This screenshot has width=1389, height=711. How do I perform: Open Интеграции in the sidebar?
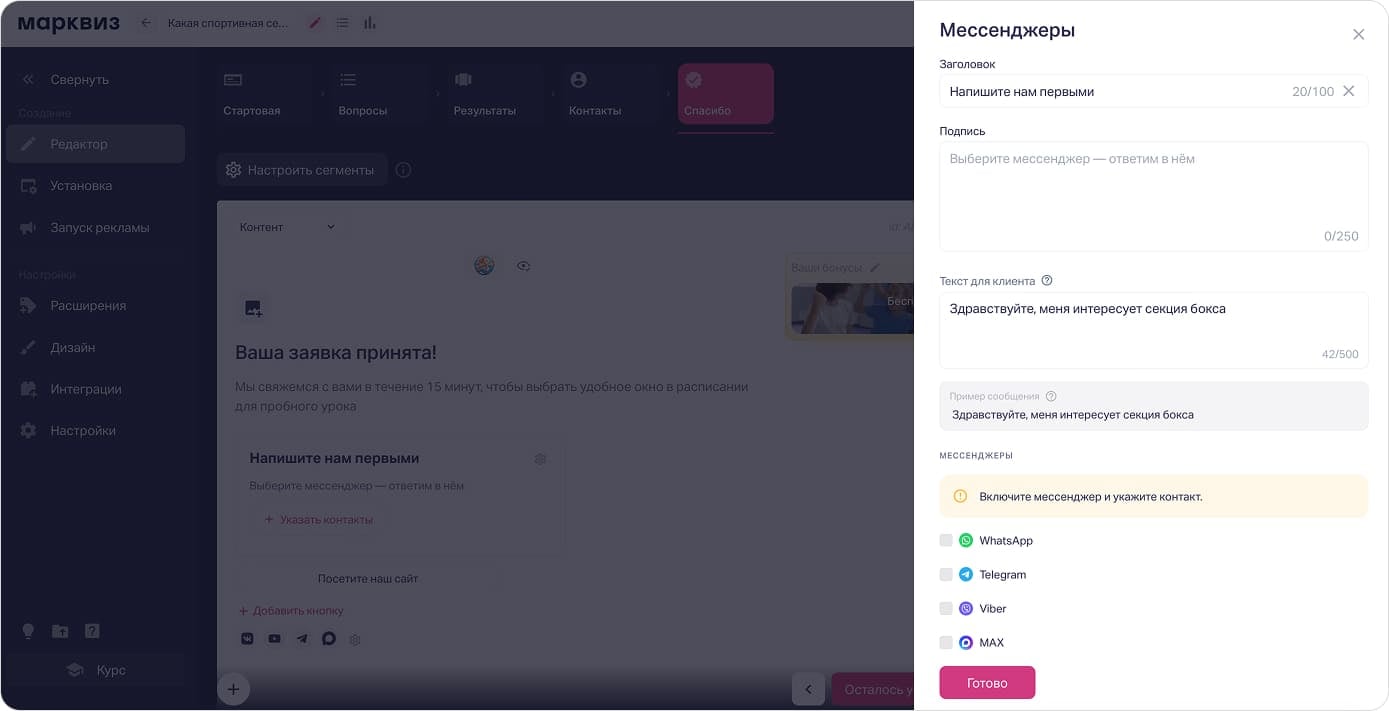click(x=95, y=389)
